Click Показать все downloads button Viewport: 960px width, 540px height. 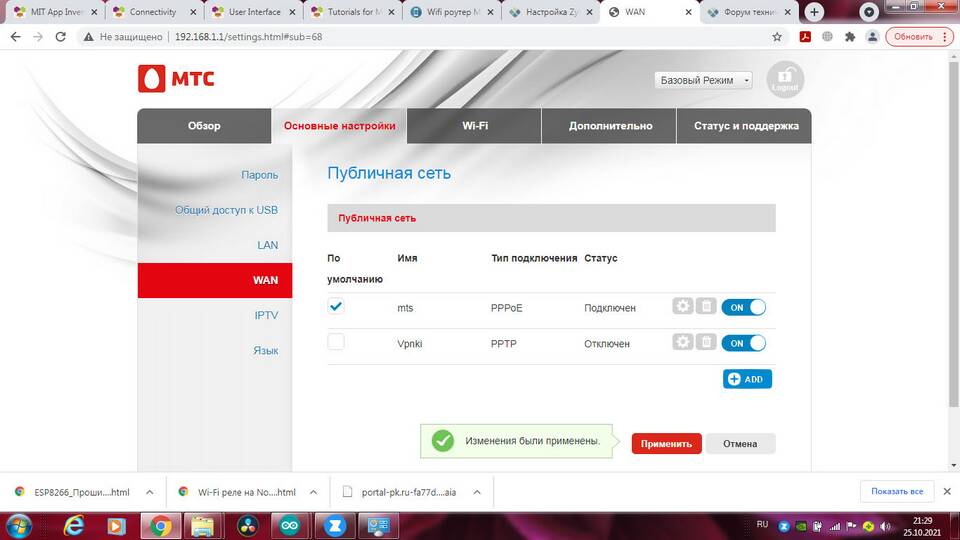[x=897, y=491]
